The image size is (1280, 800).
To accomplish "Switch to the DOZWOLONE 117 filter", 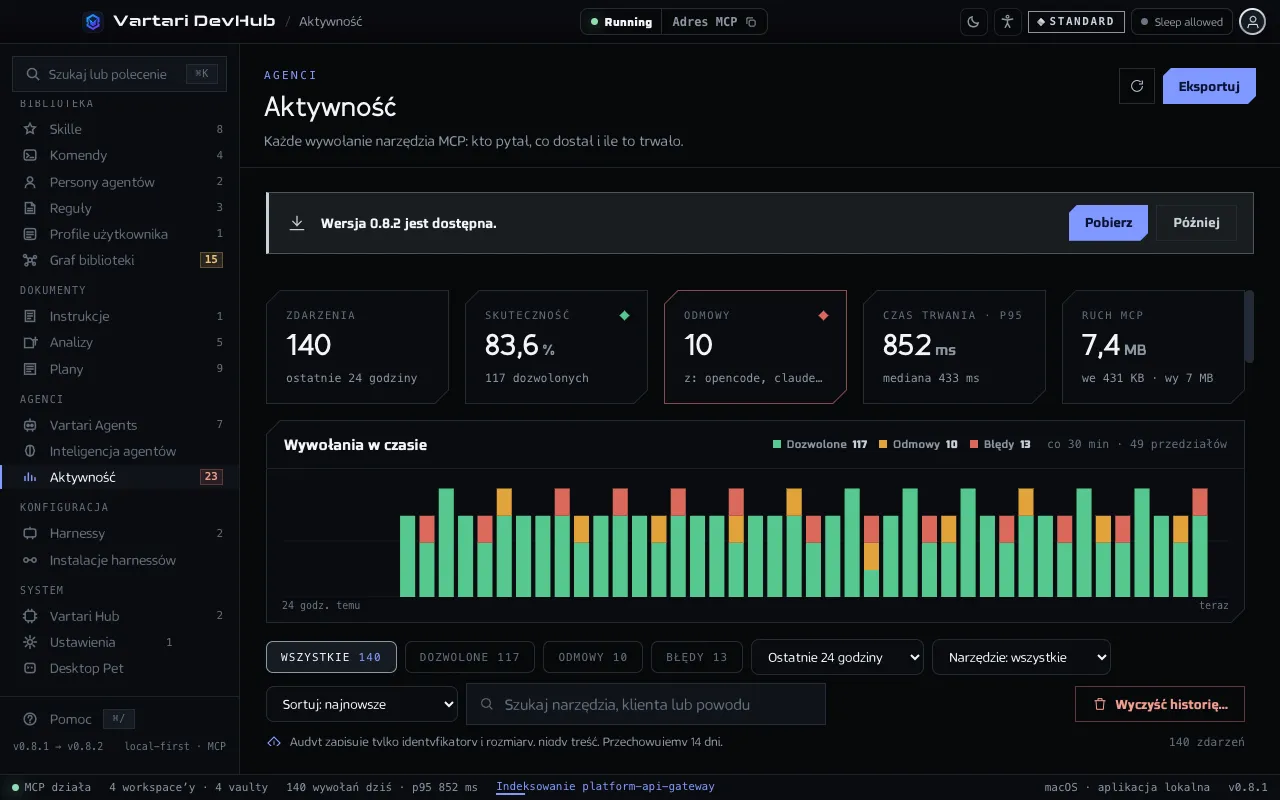I will pos(470,657).
